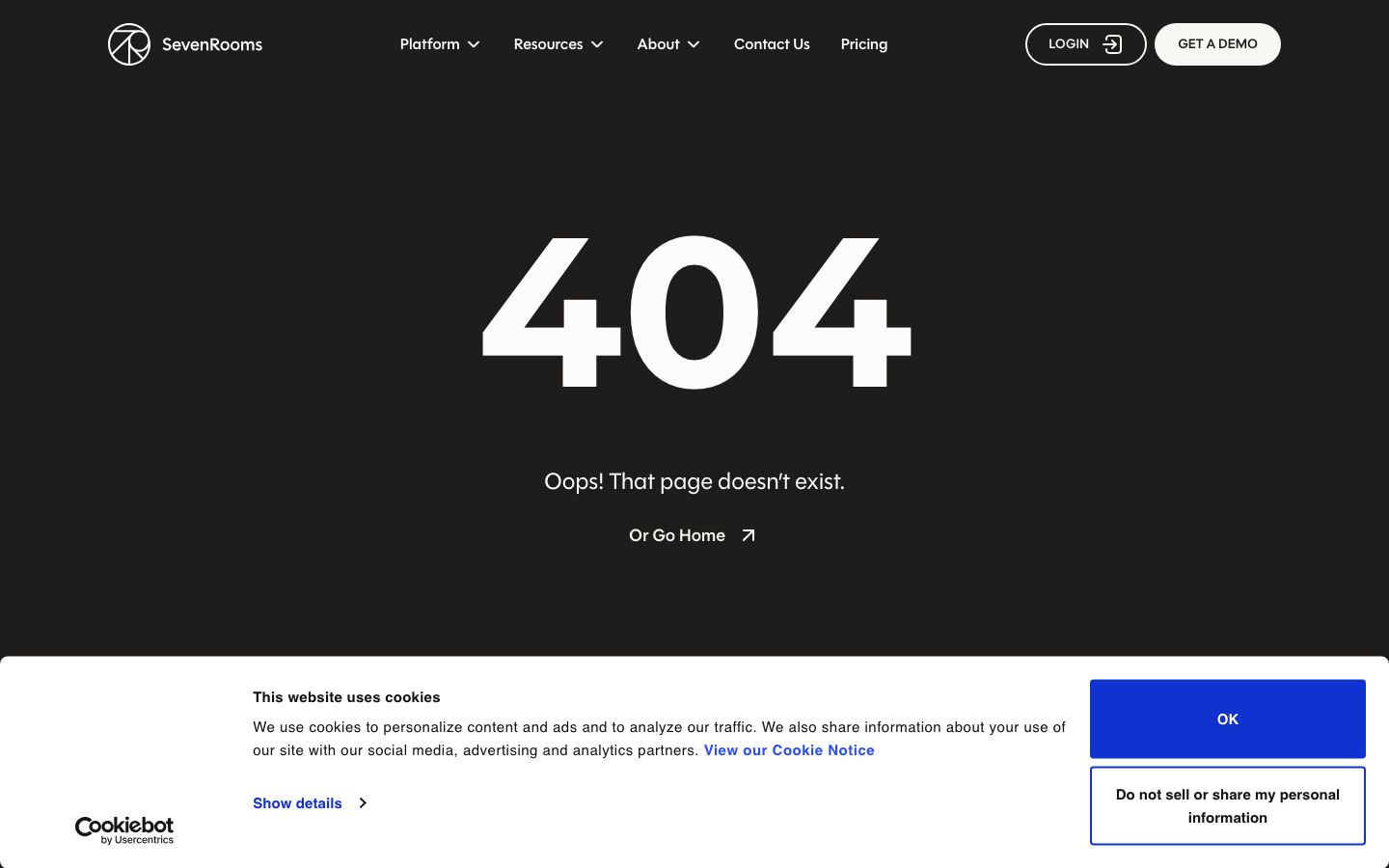Click the LOGIN button

click(1085, 44)
